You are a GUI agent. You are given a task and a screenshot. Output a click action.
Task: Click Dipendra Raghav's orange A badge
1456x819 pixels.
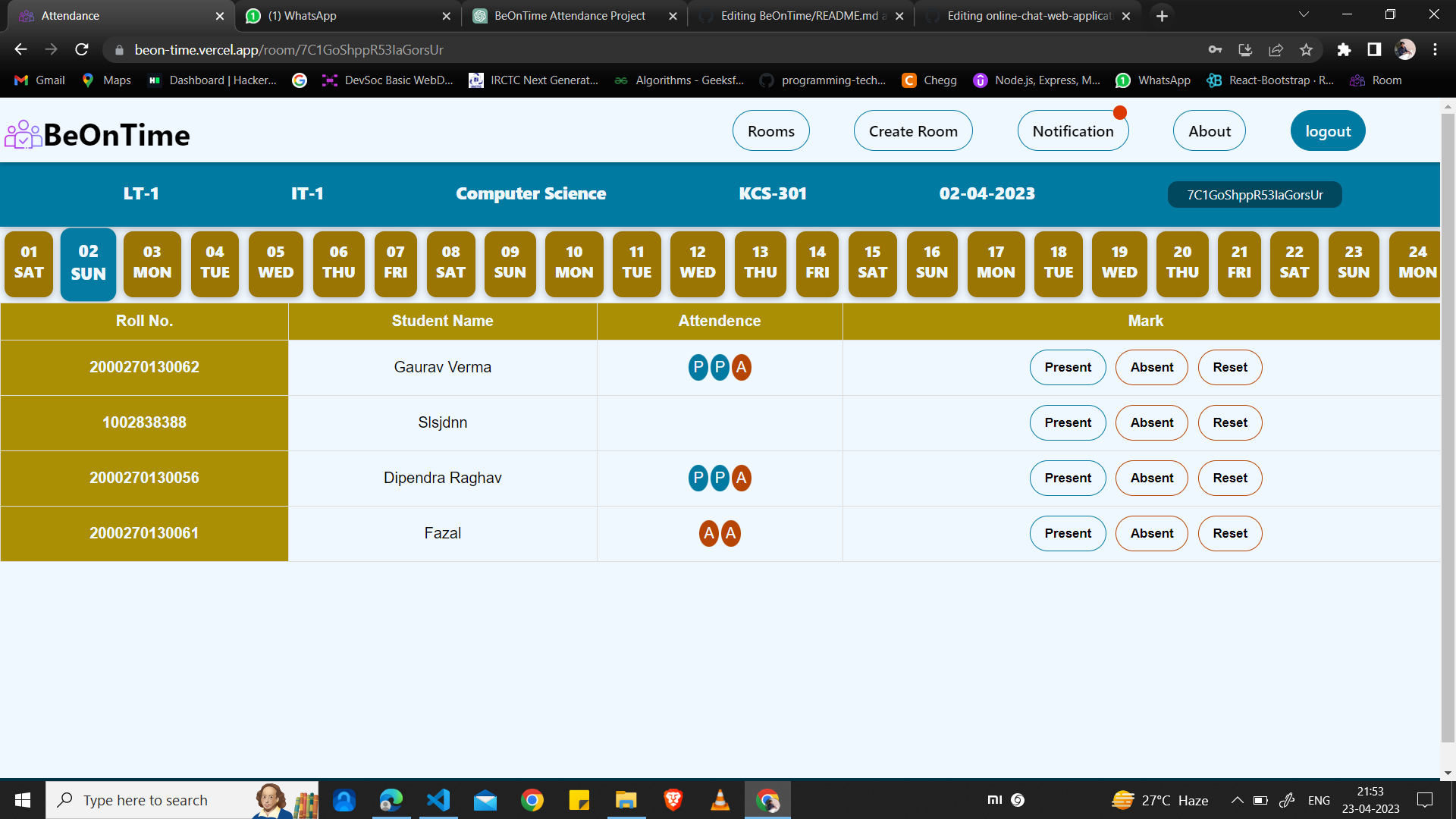coord(741,478)
